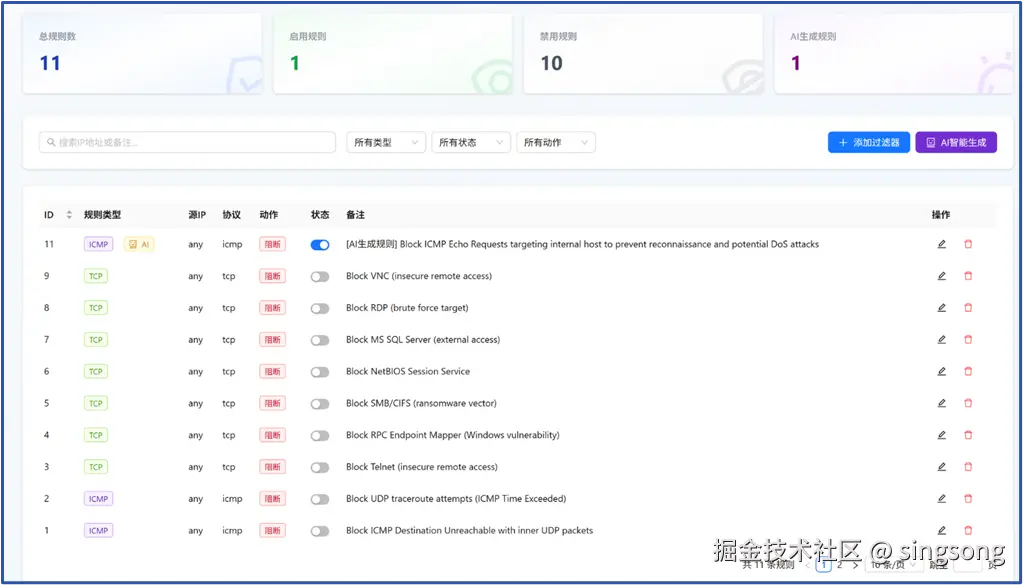Enable the Block VNC rule toggle
Image resolution: width=1023 pixels, height=585 pixels.
coord(320,277)
